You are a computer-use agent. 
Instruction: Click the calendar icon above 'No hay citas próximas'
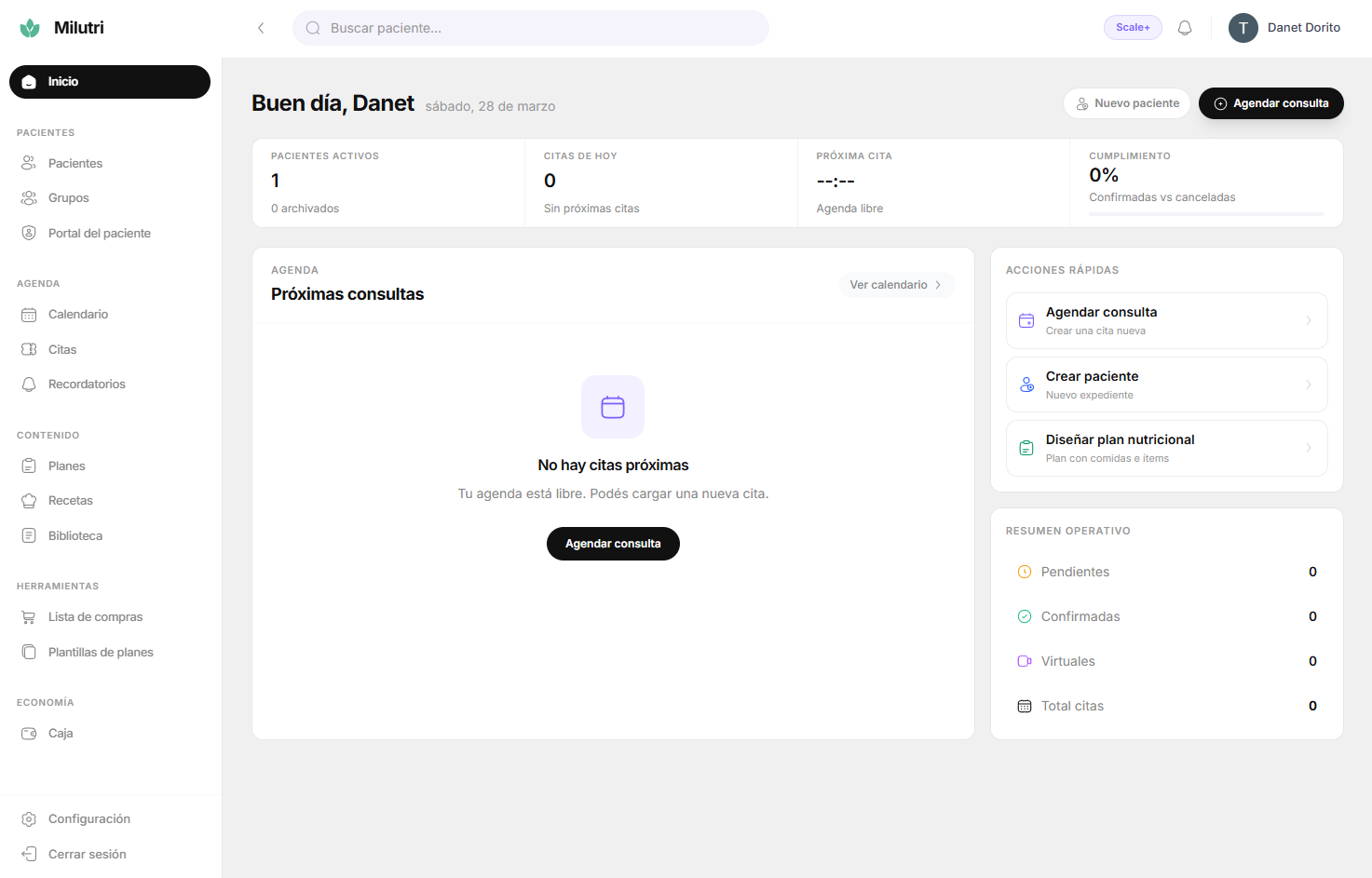click(613, 407)
